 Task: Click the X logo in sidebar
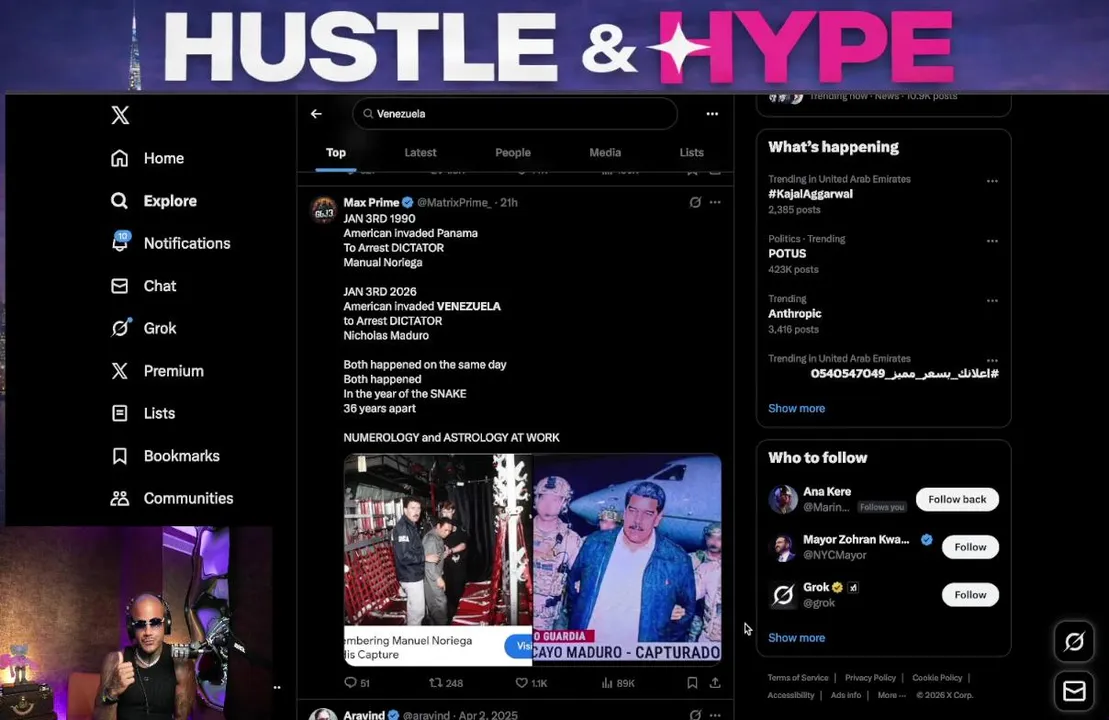coord(120,115)
